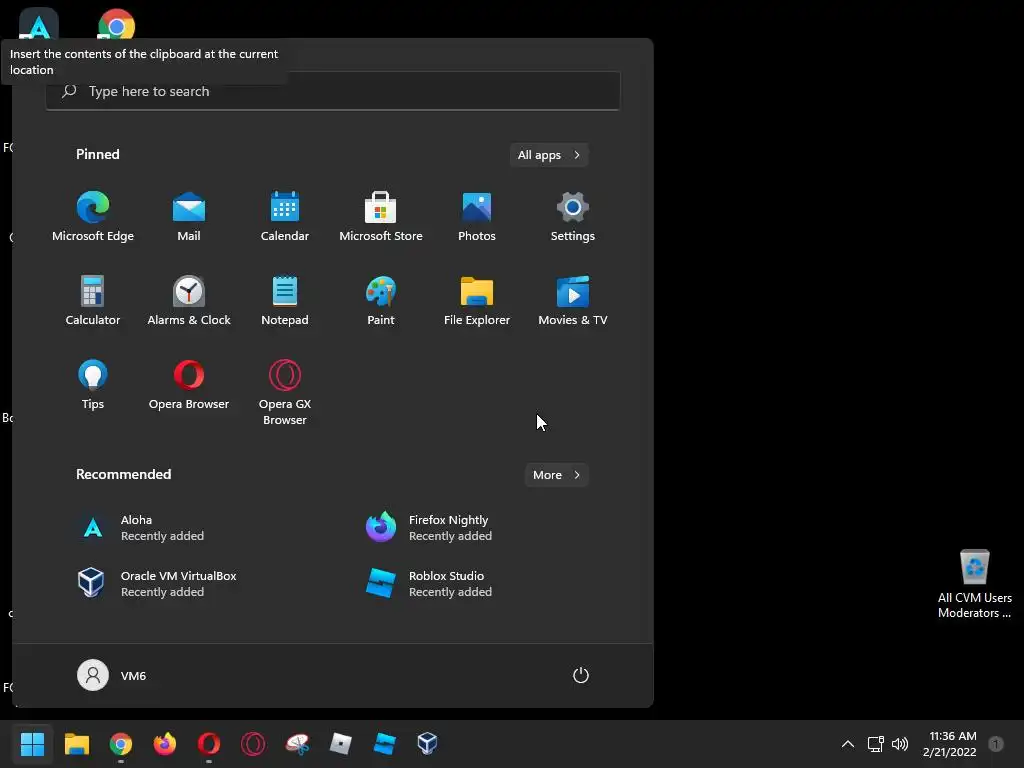Open Alarms & Clock
The image size is (1024, 768).
point(189,300)
